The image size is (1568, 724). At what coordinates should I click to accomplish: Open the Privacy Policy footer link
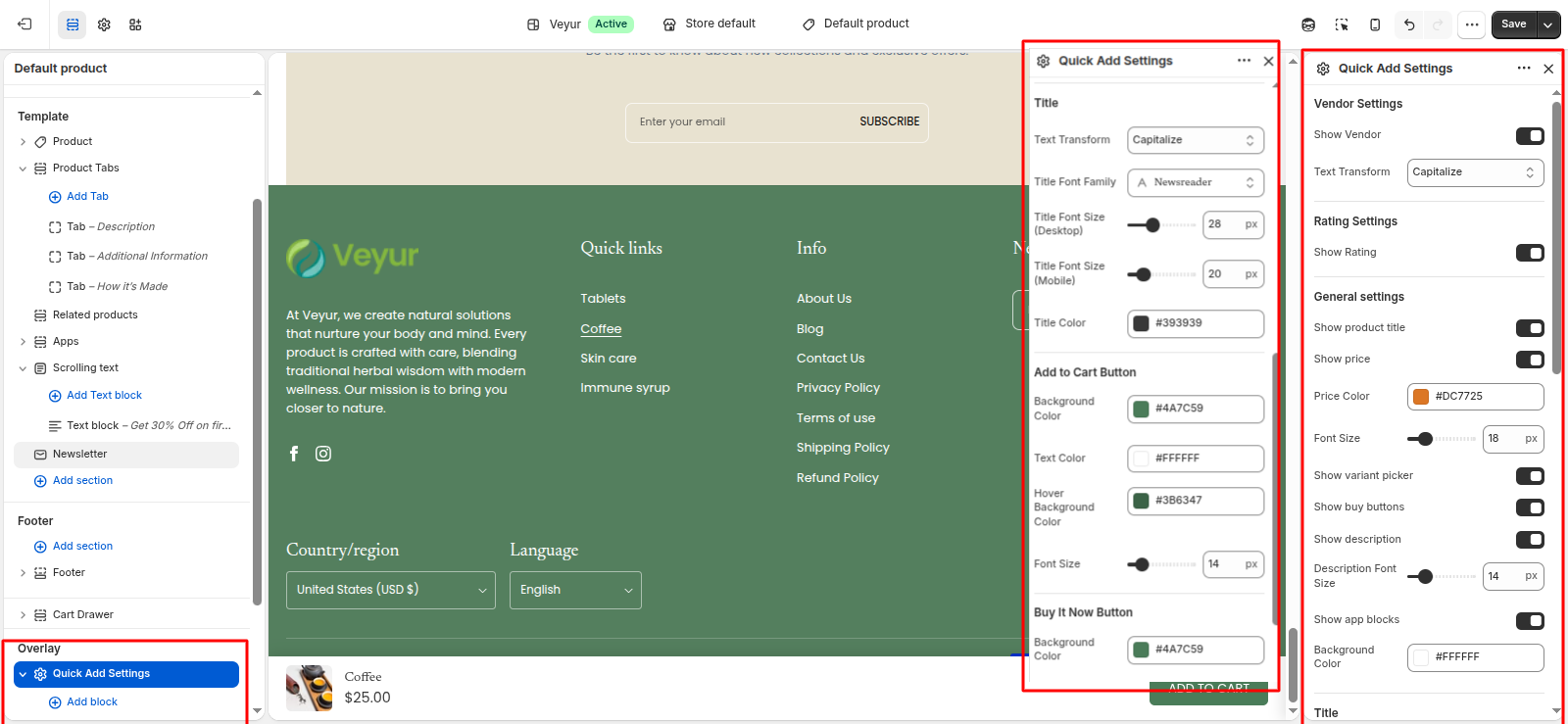tap(838, 388)
